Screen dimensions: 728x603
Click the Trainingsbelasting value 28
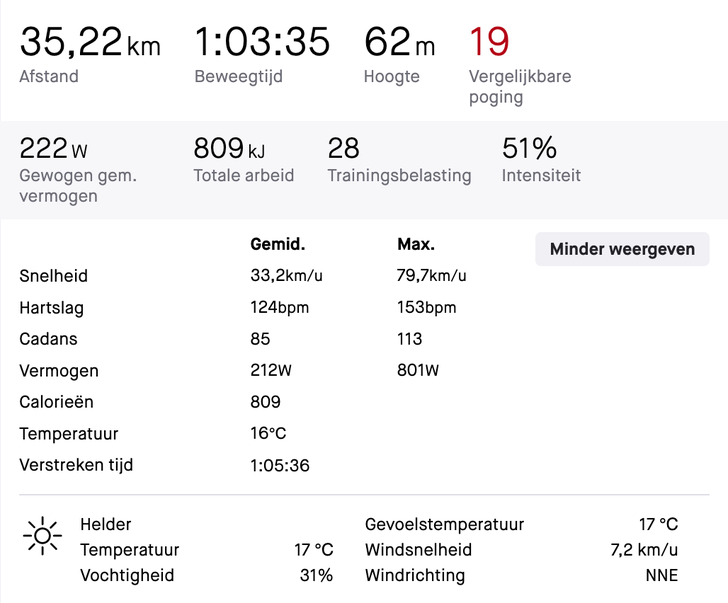point(343,149)
